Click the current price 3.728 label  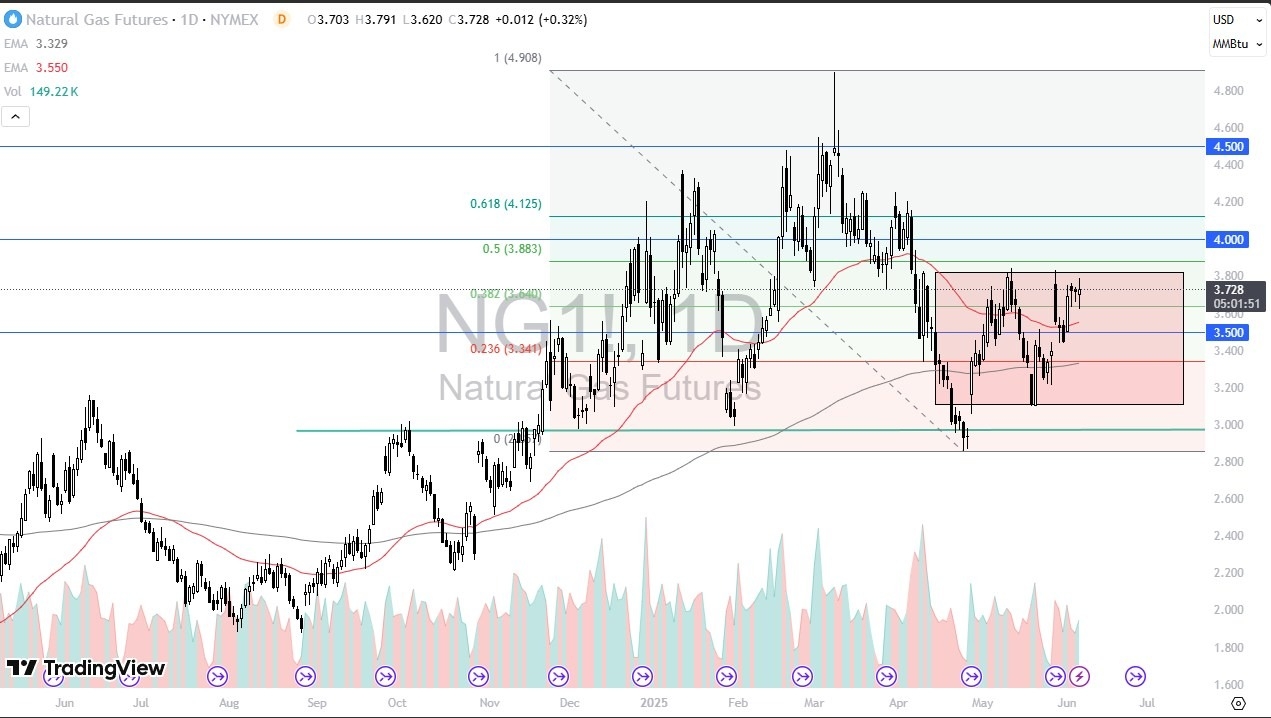click(x=1229, y=289)
